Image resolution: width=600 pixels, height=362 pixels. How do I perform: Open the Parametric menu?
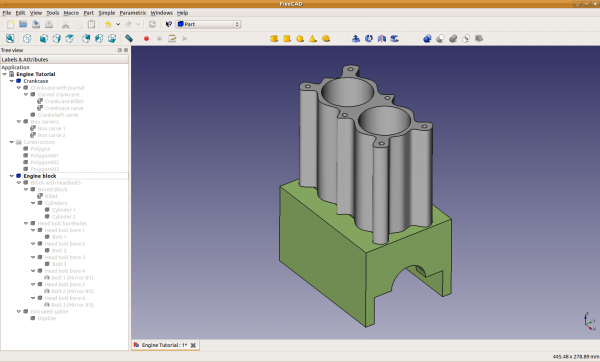pos(133,13)
